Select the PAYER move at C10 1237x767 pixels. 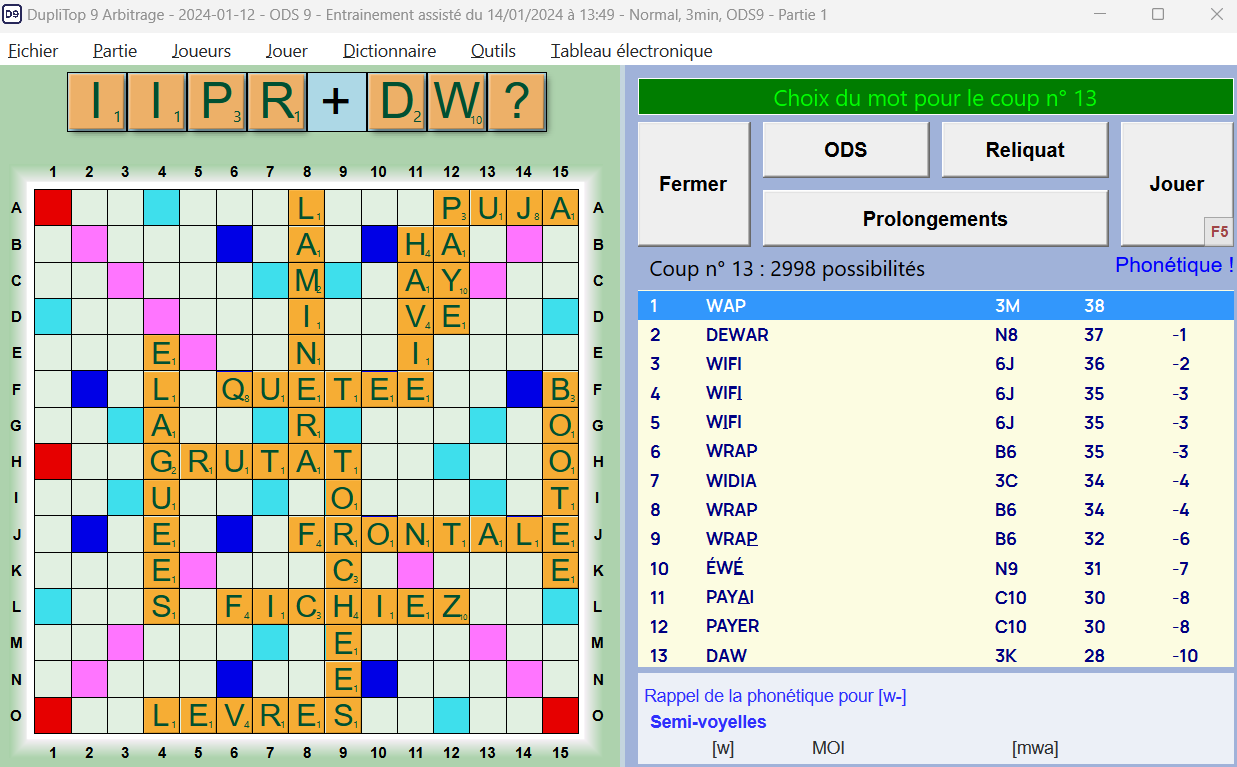[935, 626]
